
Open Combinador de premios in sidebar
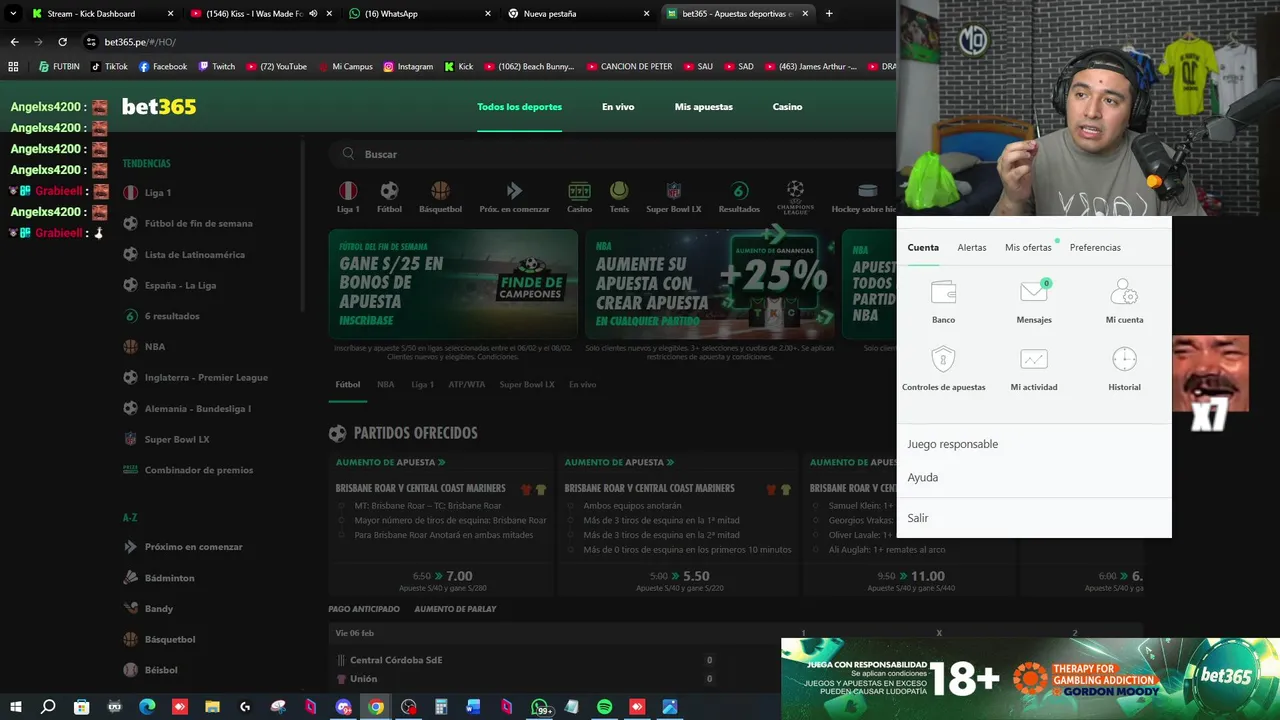[x=199, y=470]
